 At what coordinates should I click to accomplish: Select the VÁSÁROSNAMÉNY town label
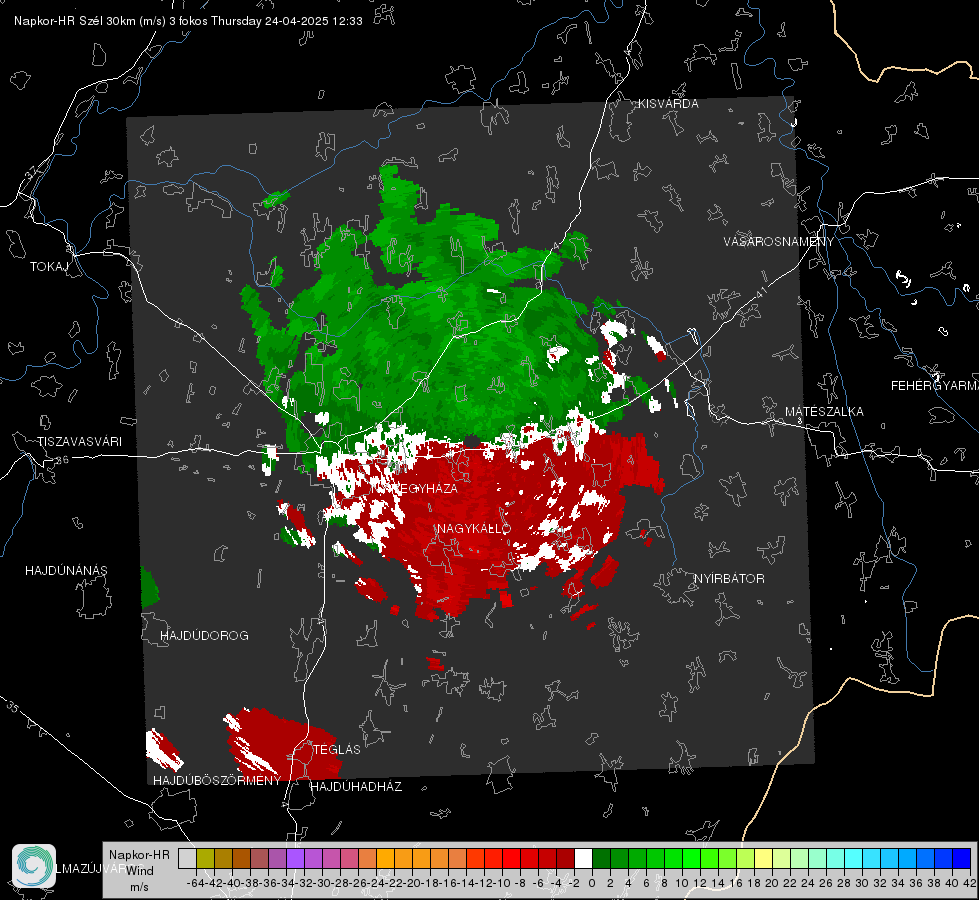(x=779, y=242)
